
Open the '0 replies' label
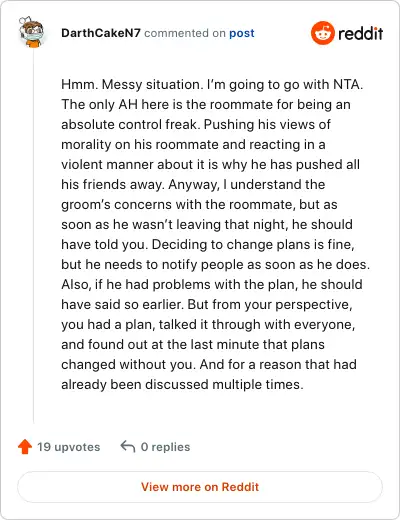pos(165,447)
